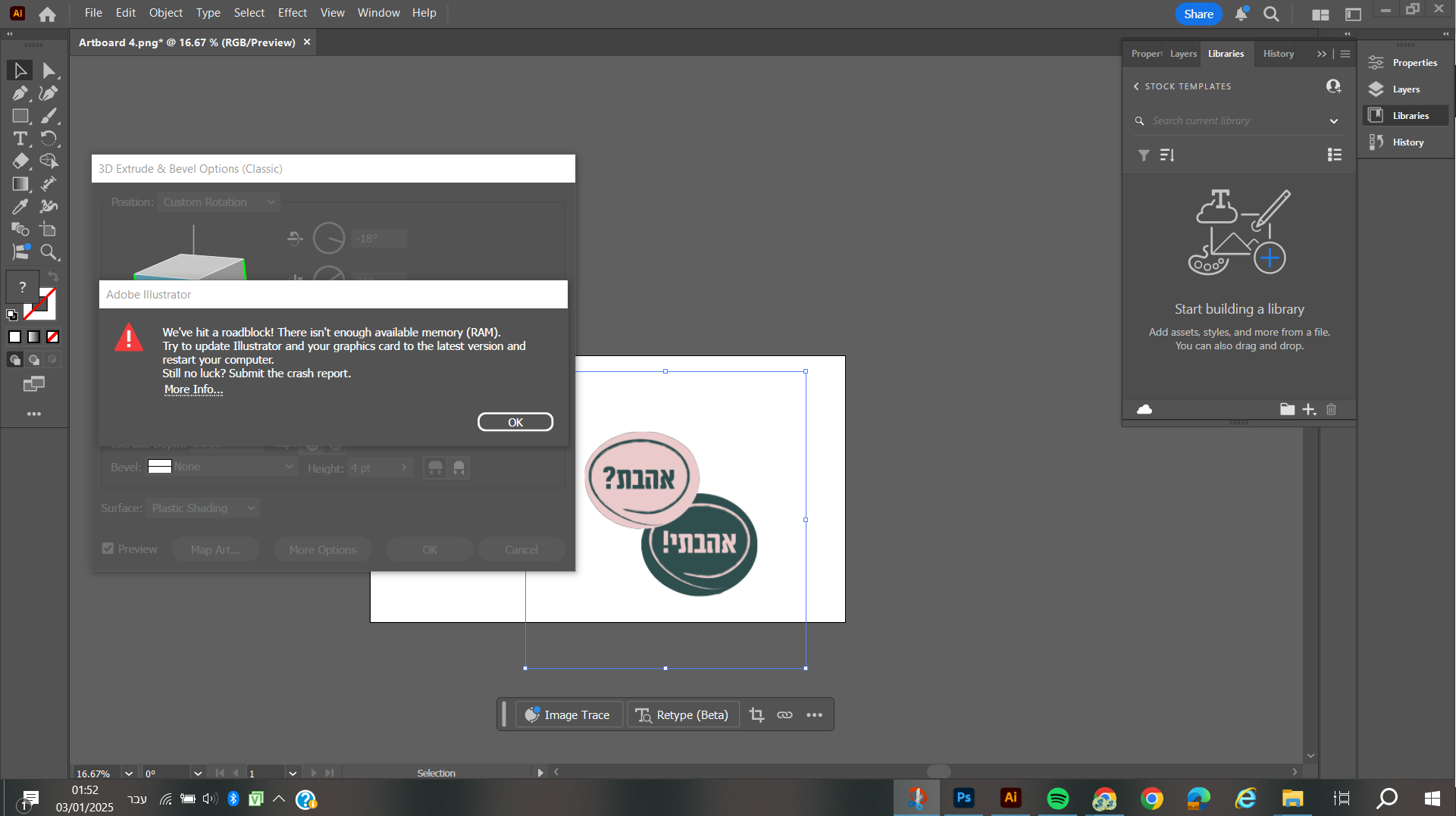The image size is (1456, 816).
Task: Click the Image Trace button
Action: (x=568, y=714)
